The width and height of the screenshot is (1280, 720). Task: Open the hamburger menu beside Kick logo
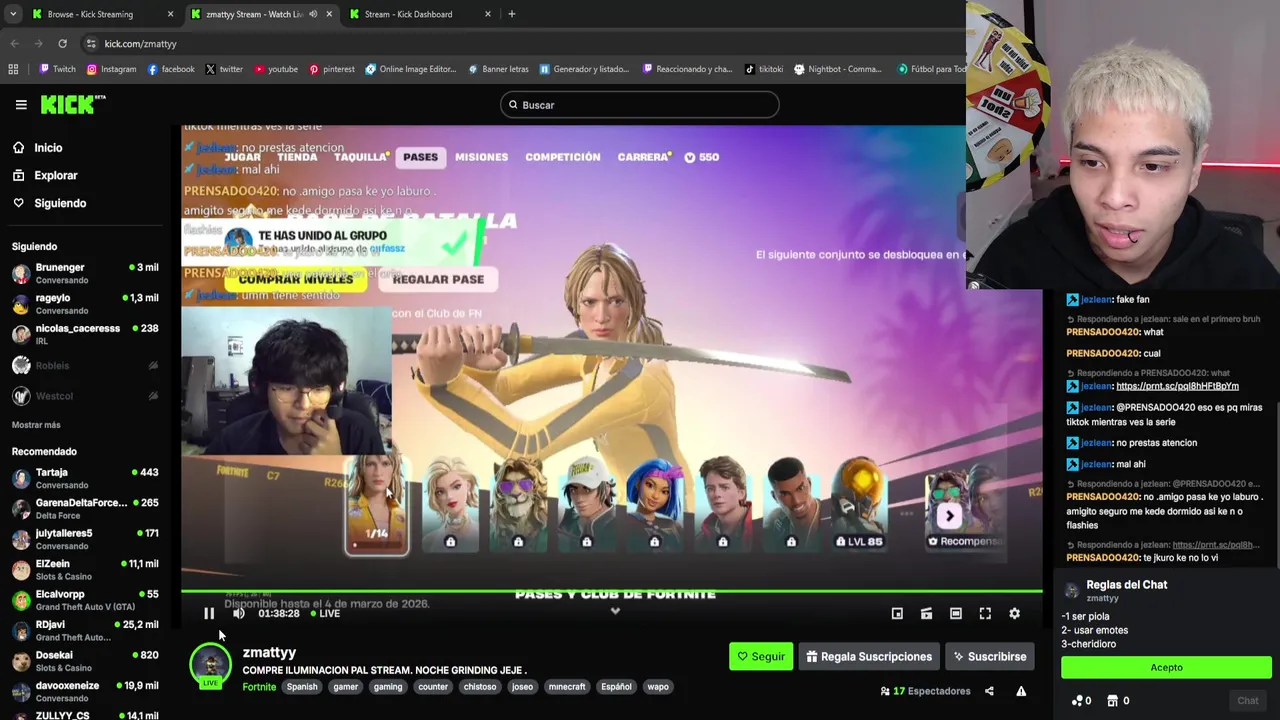tap(21, 104)
